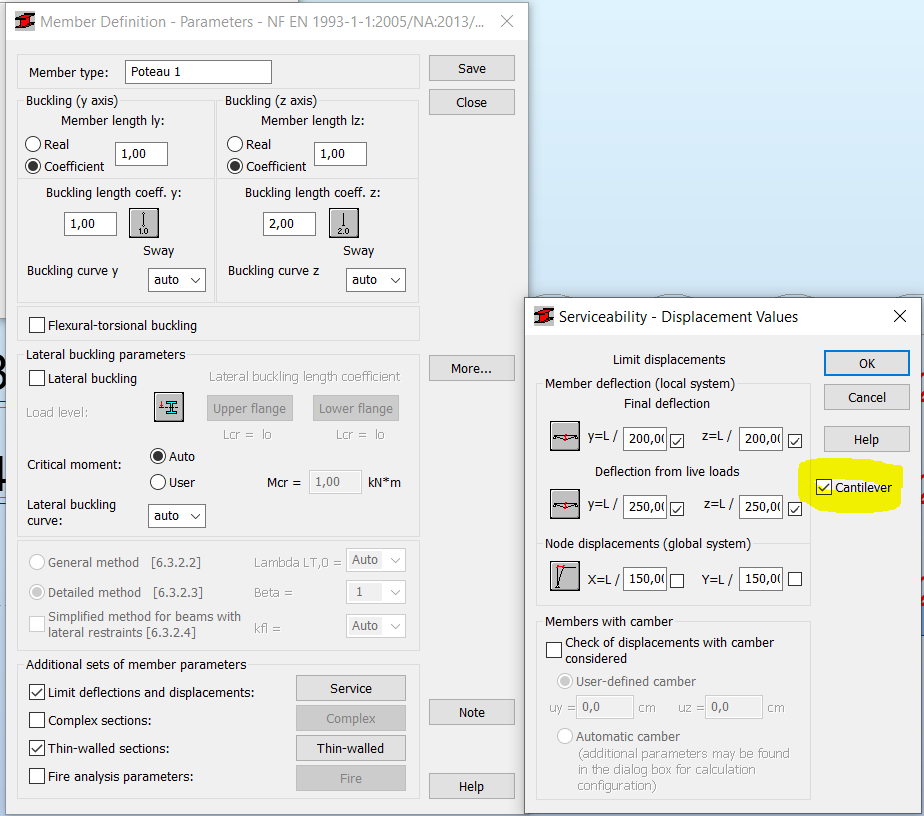Click the Serviceability dialog app icon
This screenshot has height=816, width=924.
click(543, 316)
